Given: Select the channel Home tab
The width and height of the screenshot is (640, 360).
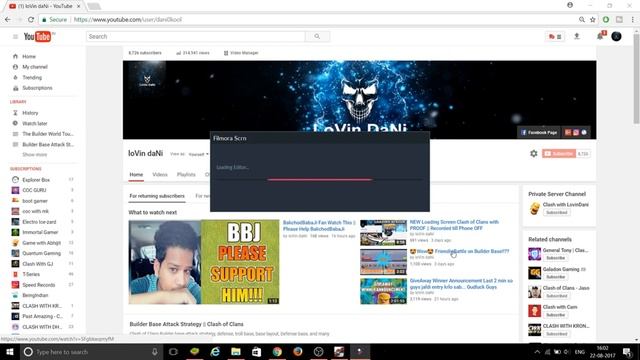Looking at the screenshot, I should [x=136, y=175].
